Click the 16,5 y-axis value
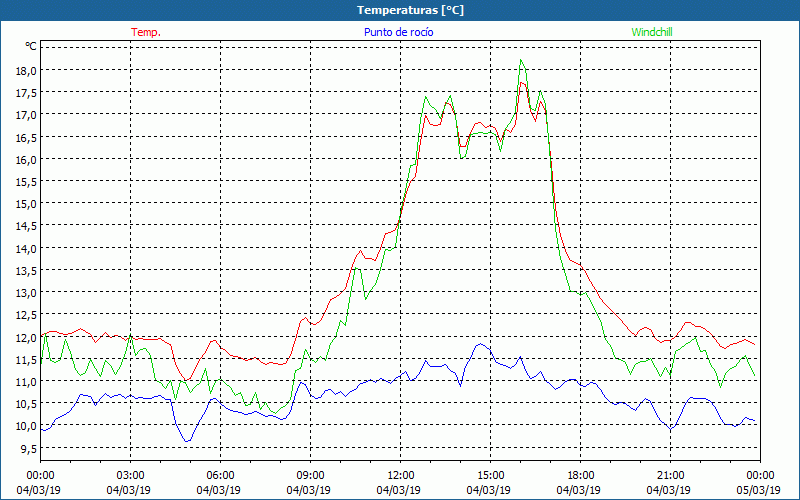Image resolution: width=800 pixels, height=500 pixels. 26,137
